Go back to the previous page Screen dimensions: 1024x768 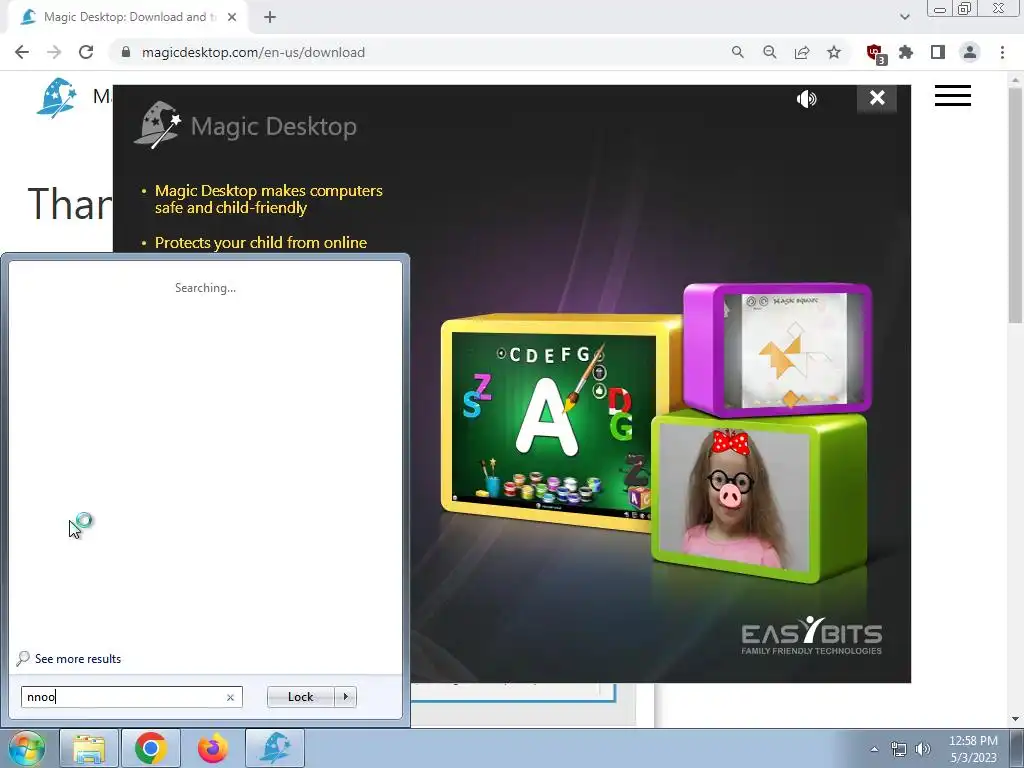click(x=22, y=52)
